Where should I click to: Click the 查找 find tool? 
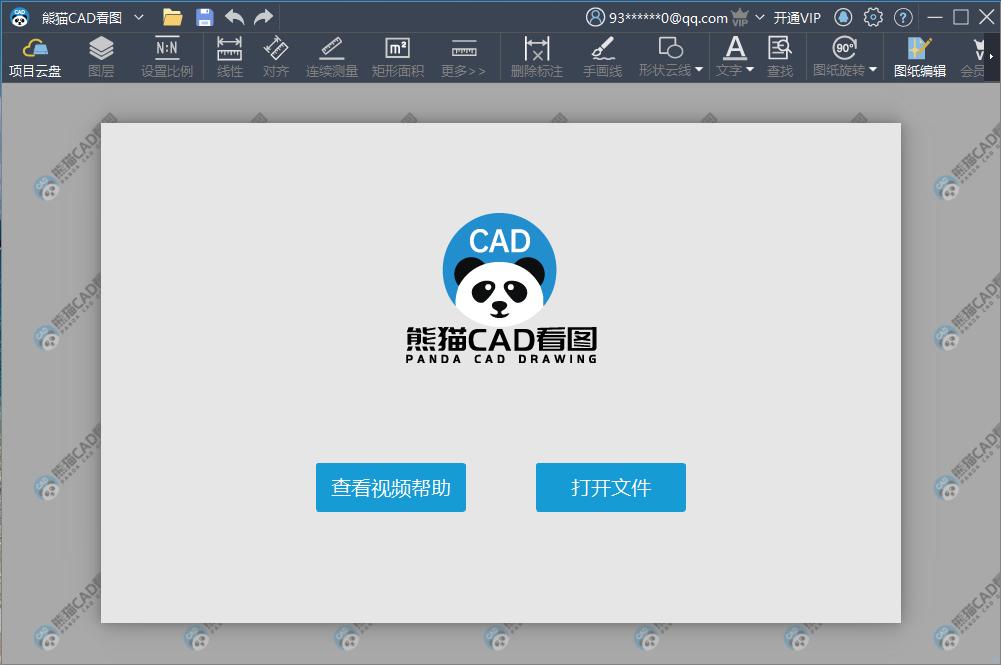click(x=779, y=57)
